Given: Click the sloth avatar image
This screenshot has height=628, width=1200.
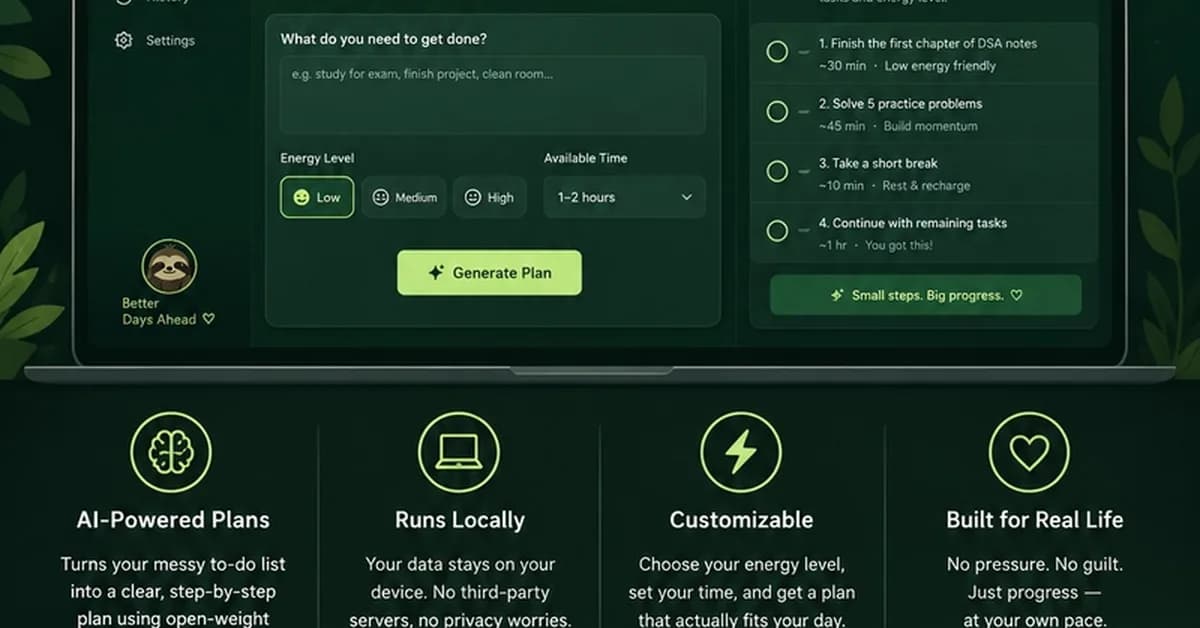Looking at the screenshot, I should [170, 266].
